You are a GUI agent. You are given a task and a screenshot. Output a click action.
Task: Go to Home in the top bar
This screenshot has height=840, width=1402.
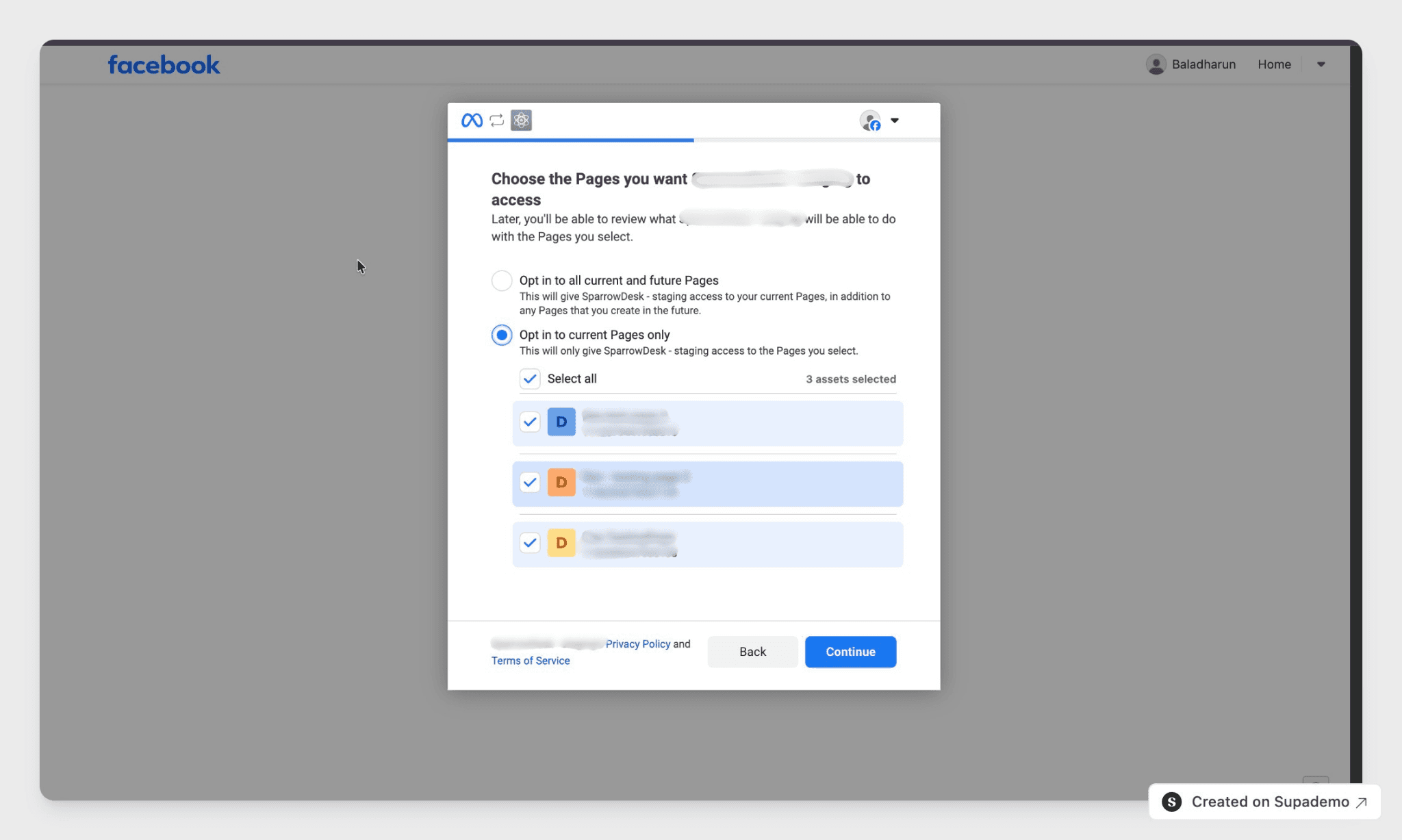[1274, 64]
